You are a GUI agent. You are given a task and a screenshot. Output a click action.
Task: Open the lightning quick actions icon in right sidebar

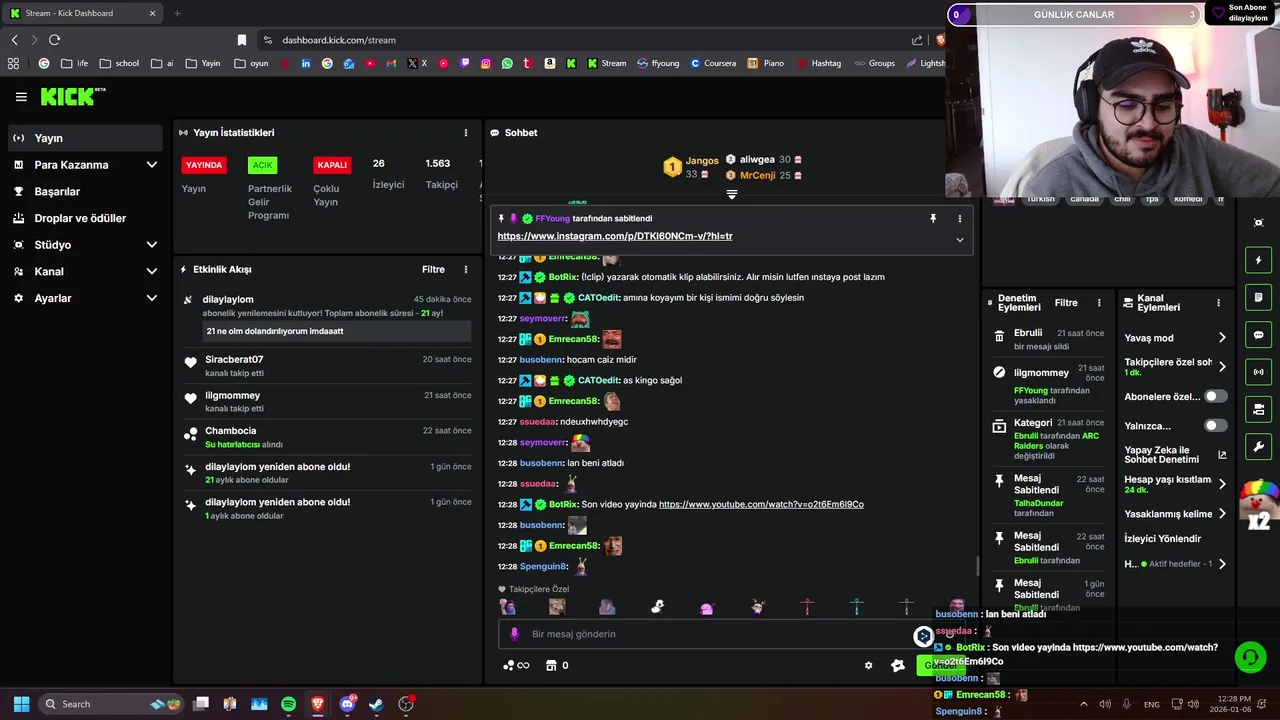point(1258,261)
